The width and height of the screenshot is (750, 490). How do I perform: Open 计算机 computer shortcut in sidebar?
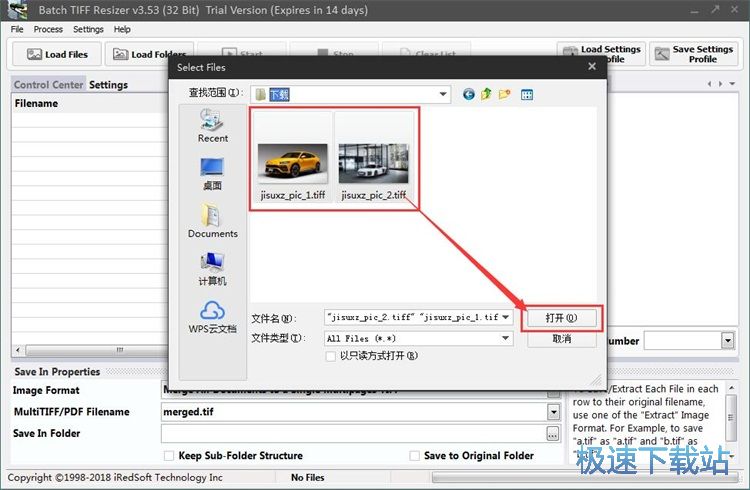212,269
